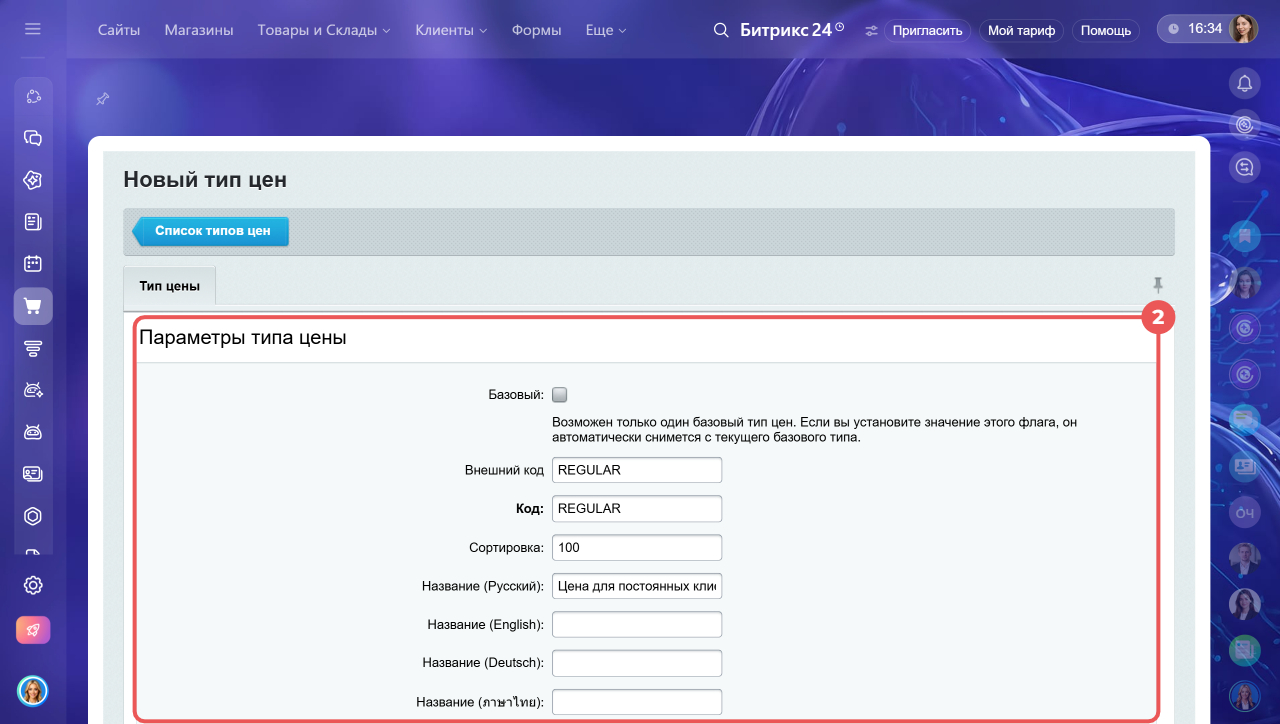Screen dimensions: 1280x724
Task: Click the Список типов цен button
Action: pyautogui.click(x=211, y=231)
